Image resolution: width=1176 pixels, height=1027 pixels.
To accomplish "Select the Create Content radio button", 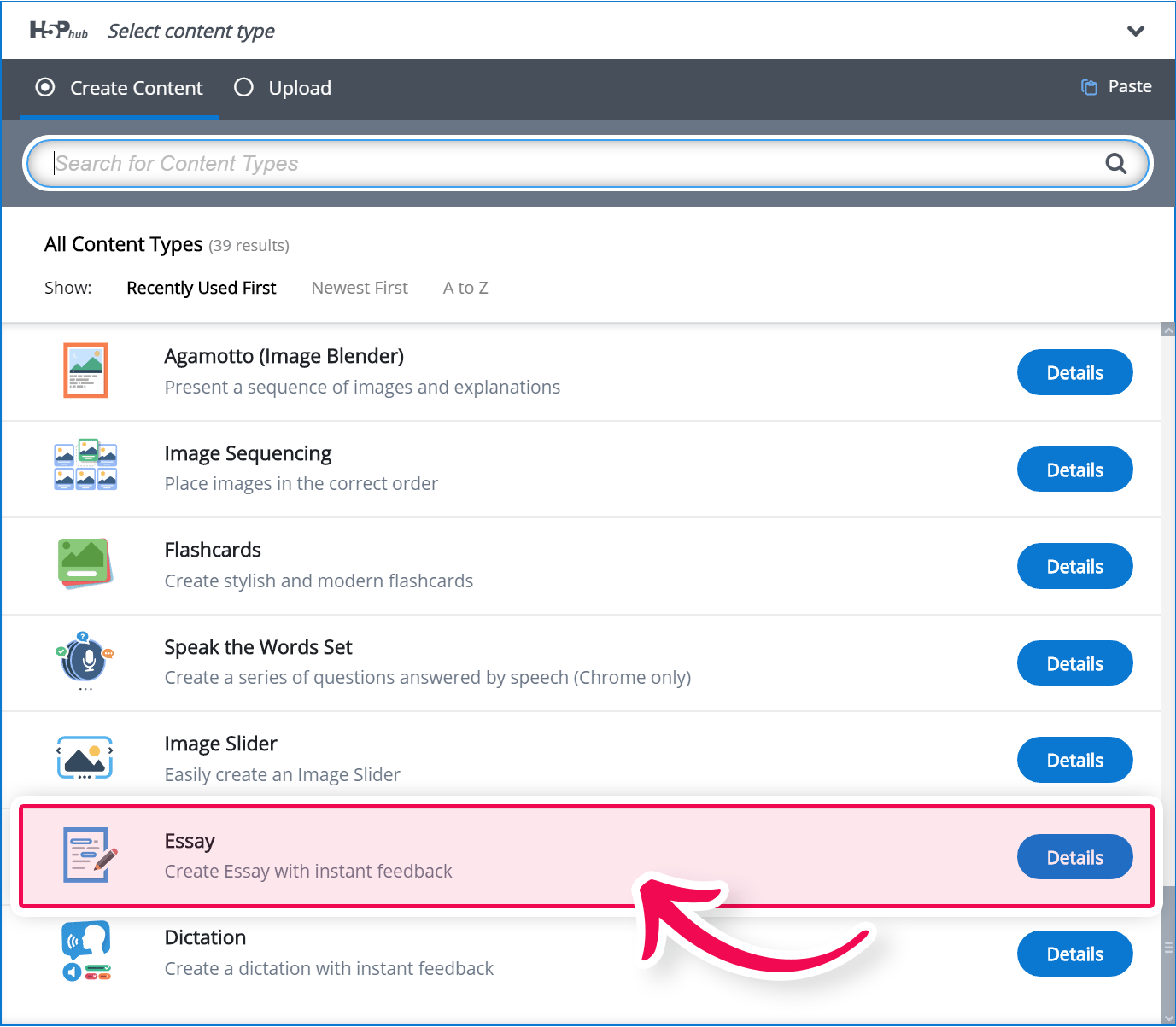I will (x=45, y=87).
